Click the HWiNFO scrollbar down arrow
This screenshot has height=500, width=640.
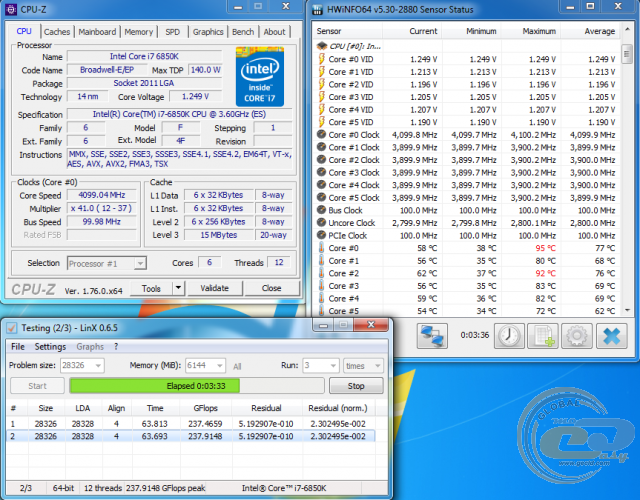[627, 310]
